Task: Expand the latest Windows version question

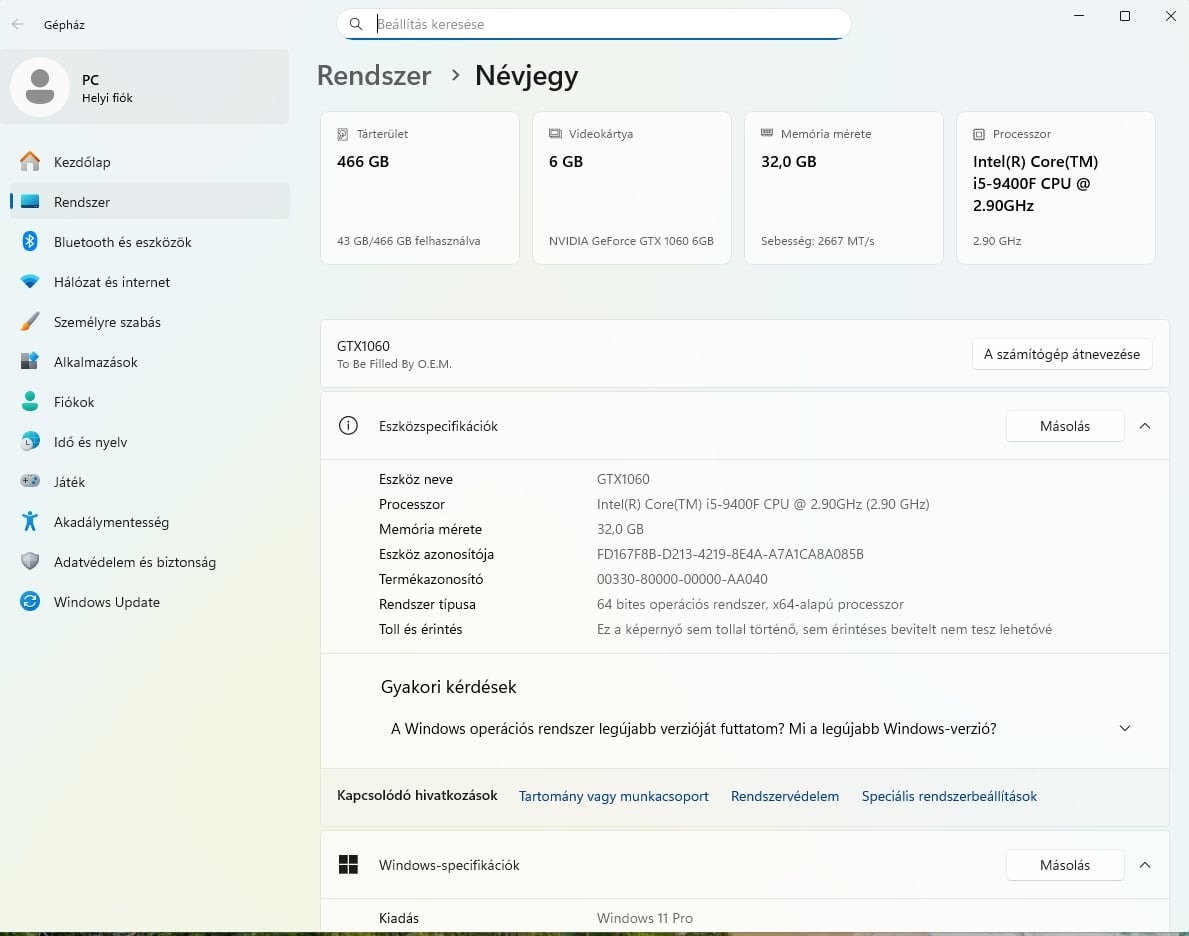Action: [1125, 729]
